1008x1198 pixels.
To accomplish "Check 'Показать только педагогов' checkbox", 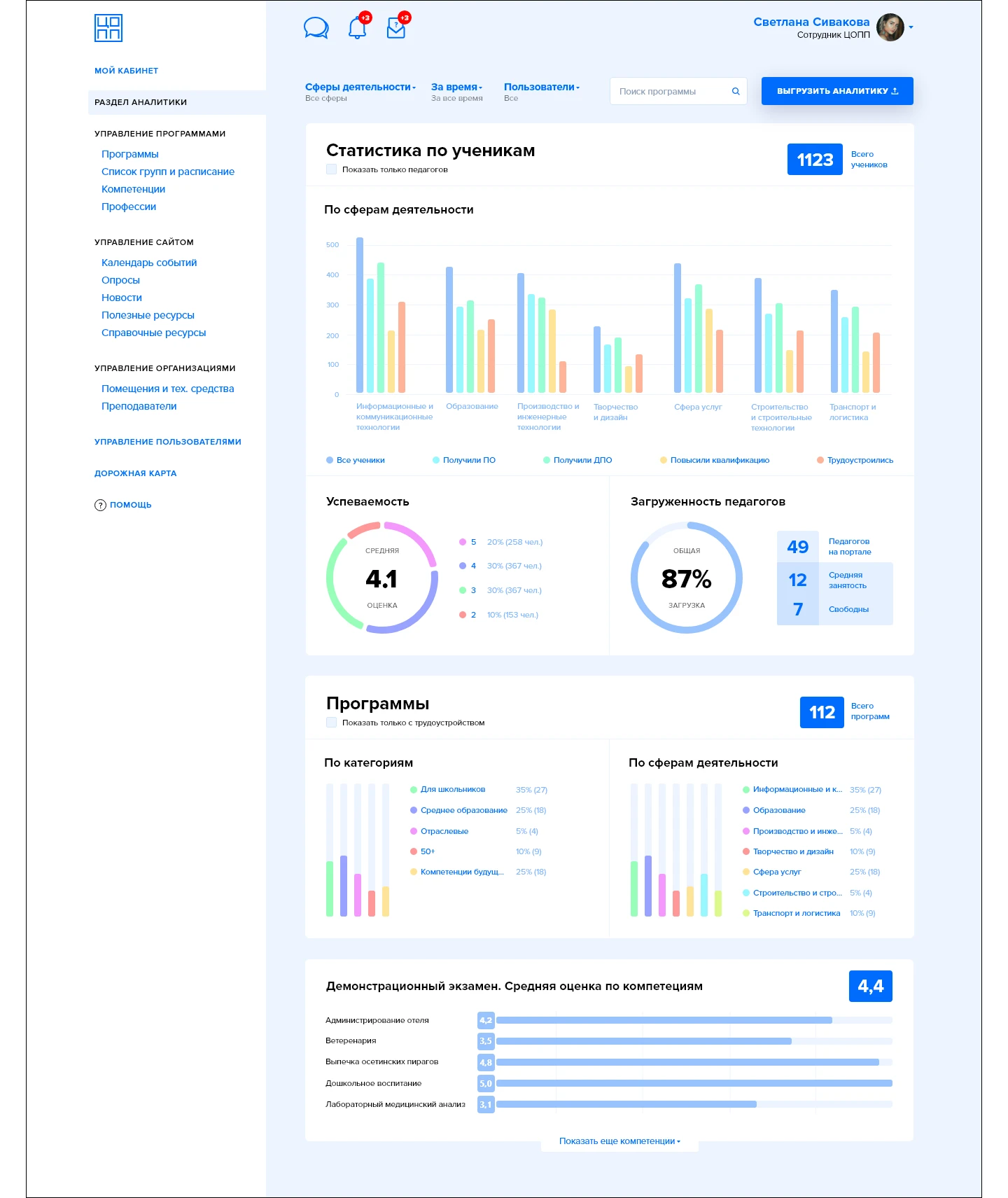I will [x=332, y=169].
